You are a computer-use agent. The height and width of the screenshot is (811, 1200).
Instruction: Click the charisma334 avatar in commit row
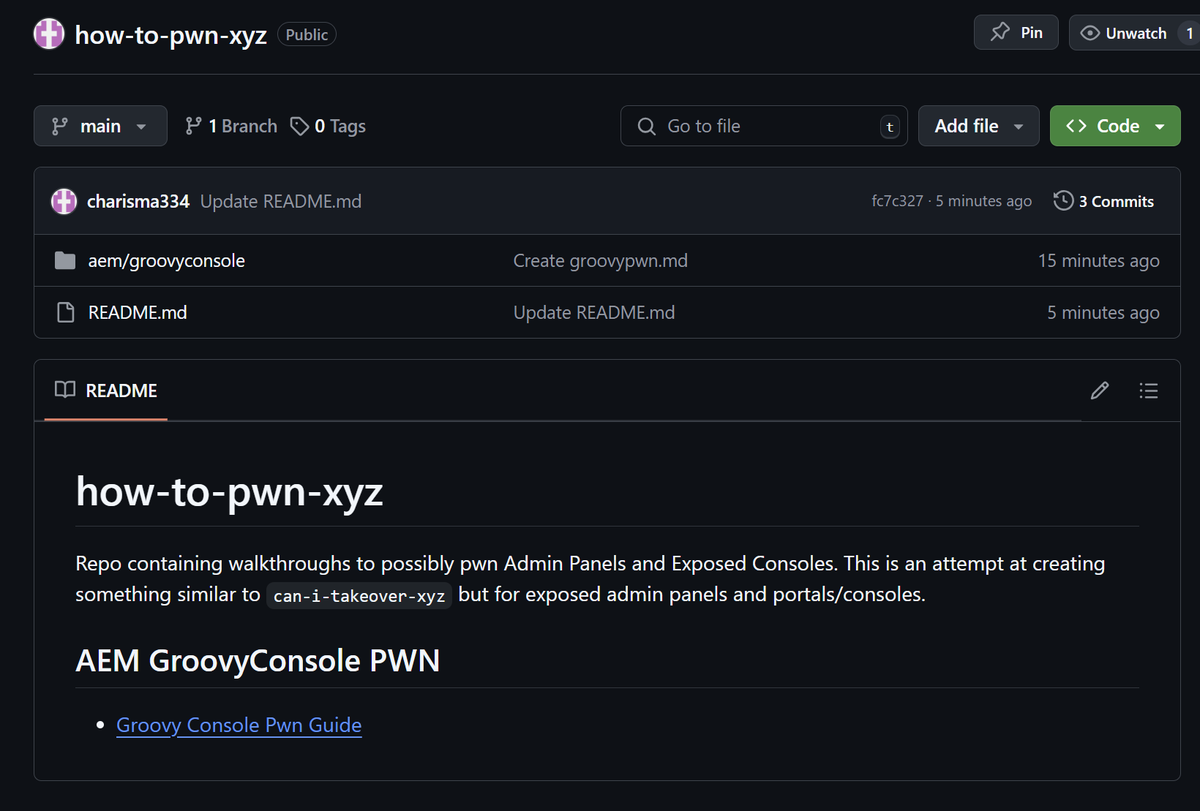(64, 201)
